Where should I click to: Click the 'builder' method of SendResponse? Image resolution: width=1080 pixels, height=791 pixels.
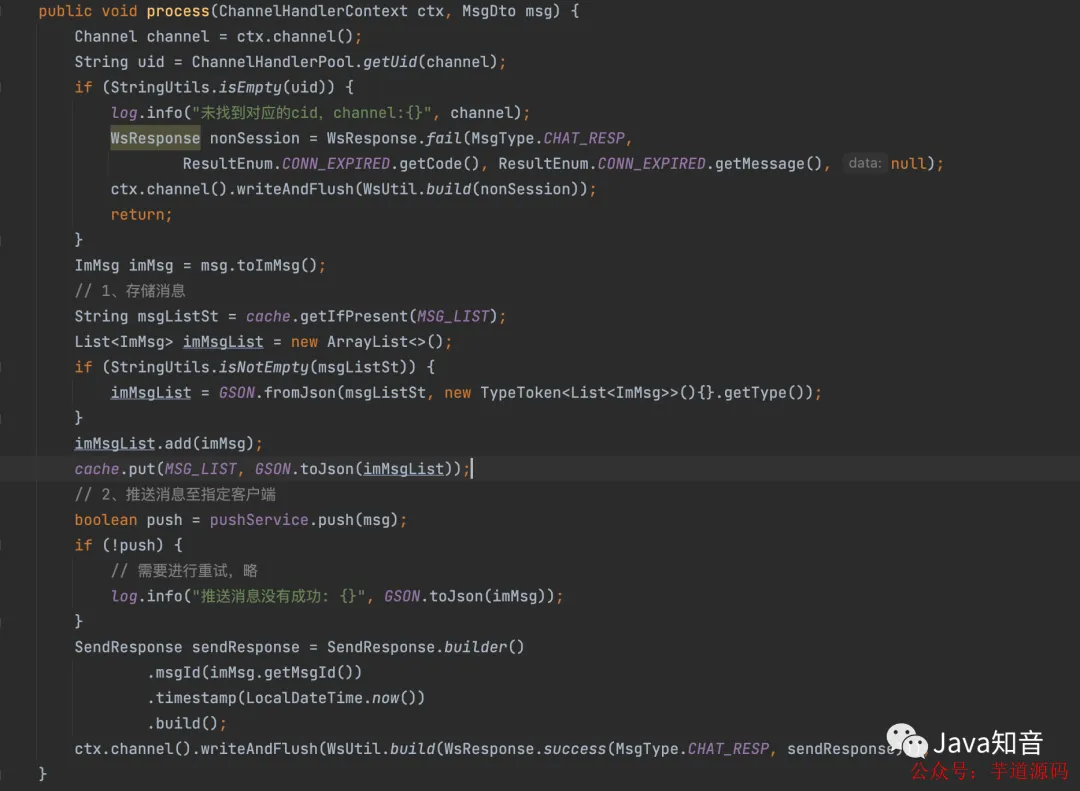coord(475,648)
